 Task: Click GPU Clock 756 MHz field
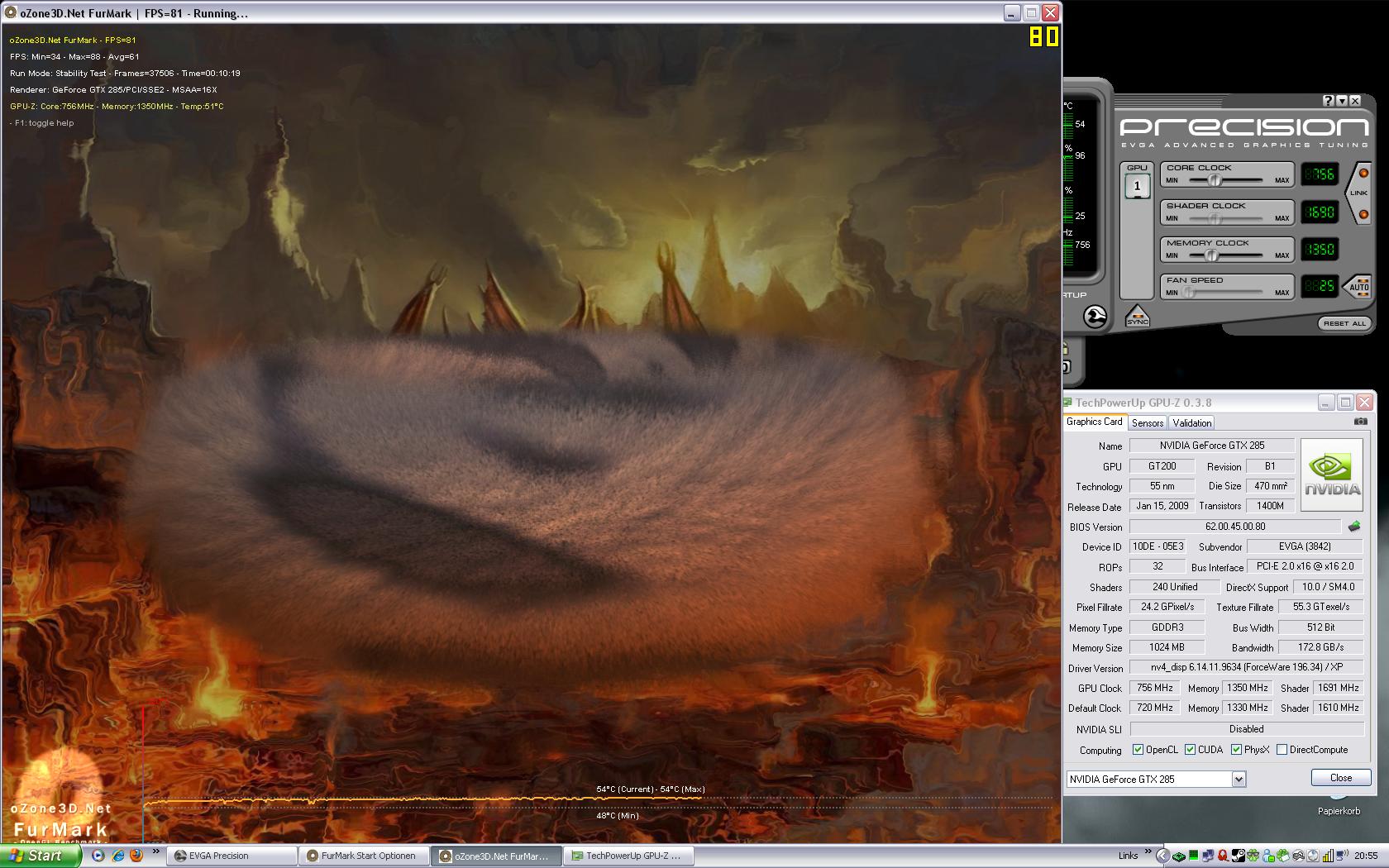[1155, 688]
